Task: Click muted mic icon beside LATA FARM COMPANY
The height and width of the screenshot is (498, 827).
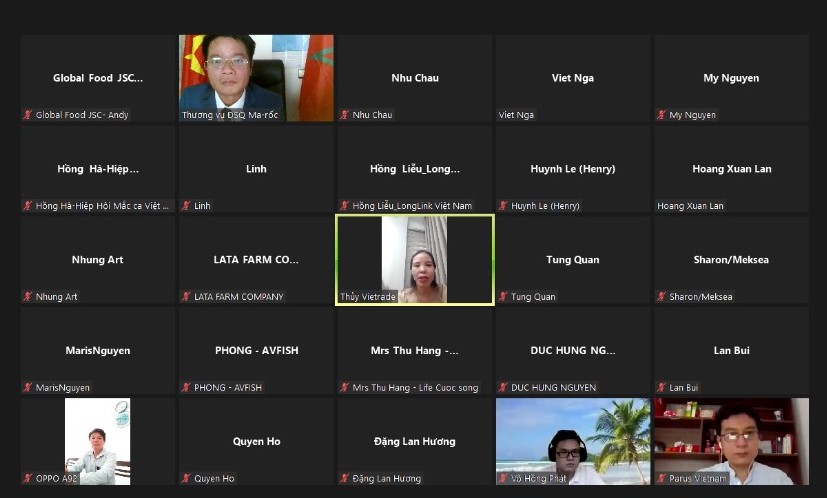Action: 186,297
